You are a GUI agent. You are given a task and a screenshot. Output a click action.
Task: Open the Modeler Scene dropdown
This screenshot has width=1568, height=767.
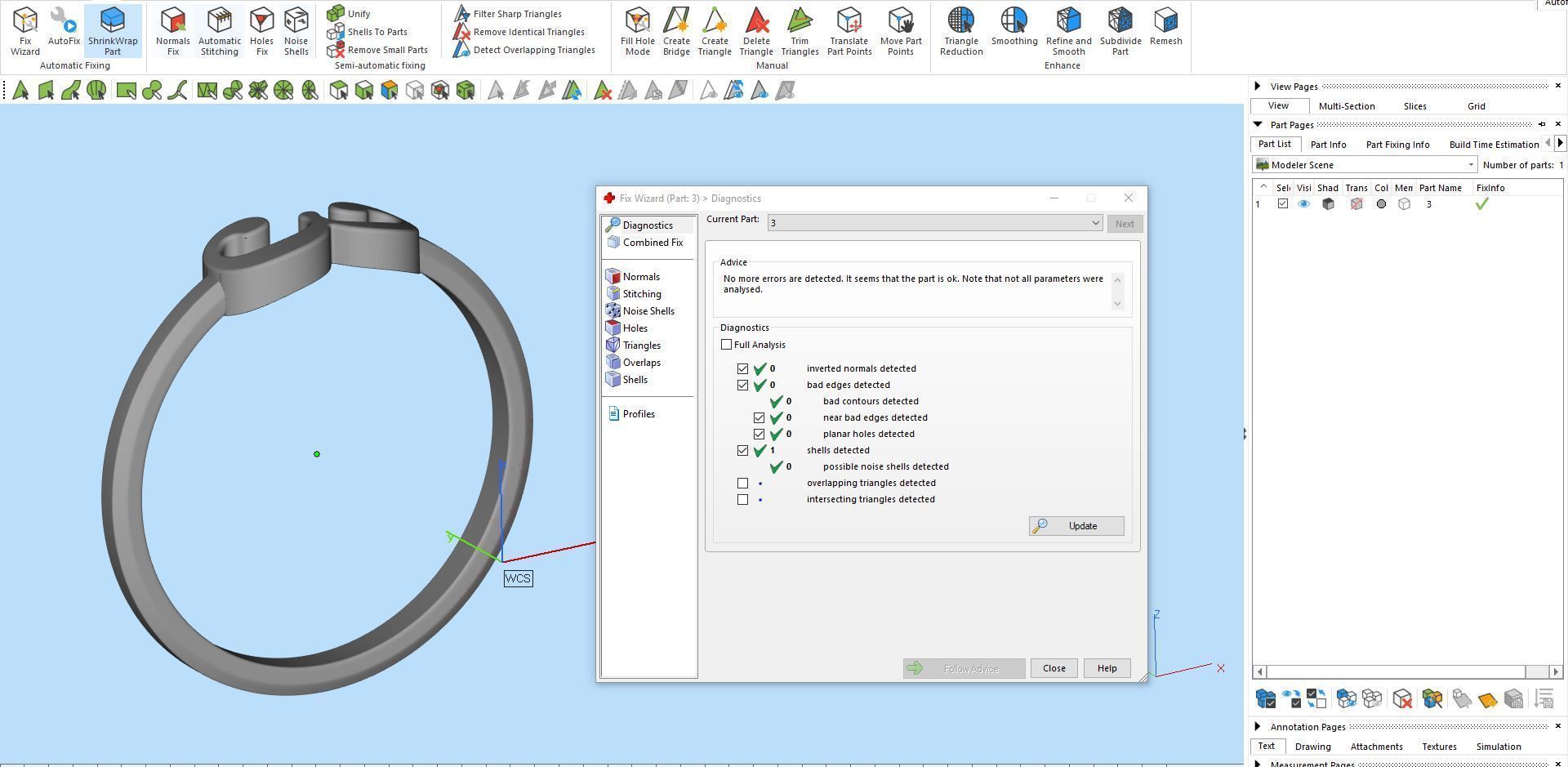(x=1366, y=165)
